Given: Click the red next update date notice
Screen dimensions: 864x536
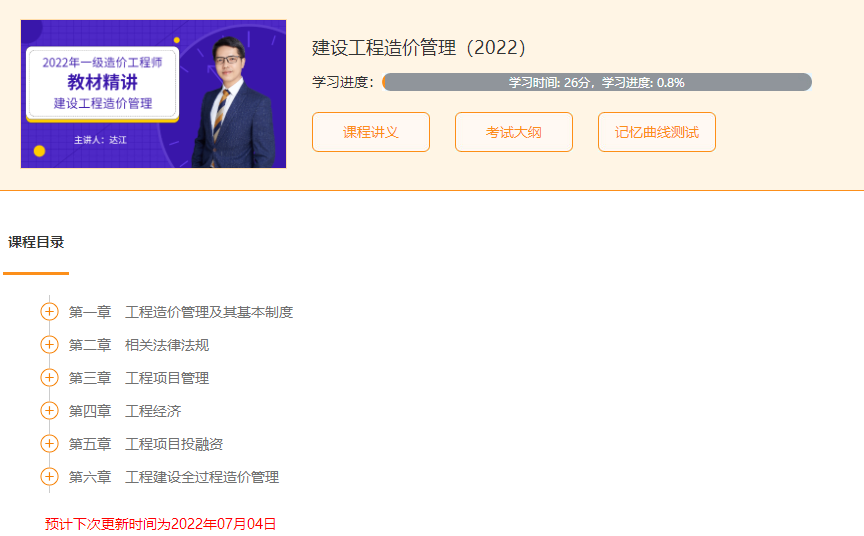Looking at the screenshot, I should coord(160,523).
